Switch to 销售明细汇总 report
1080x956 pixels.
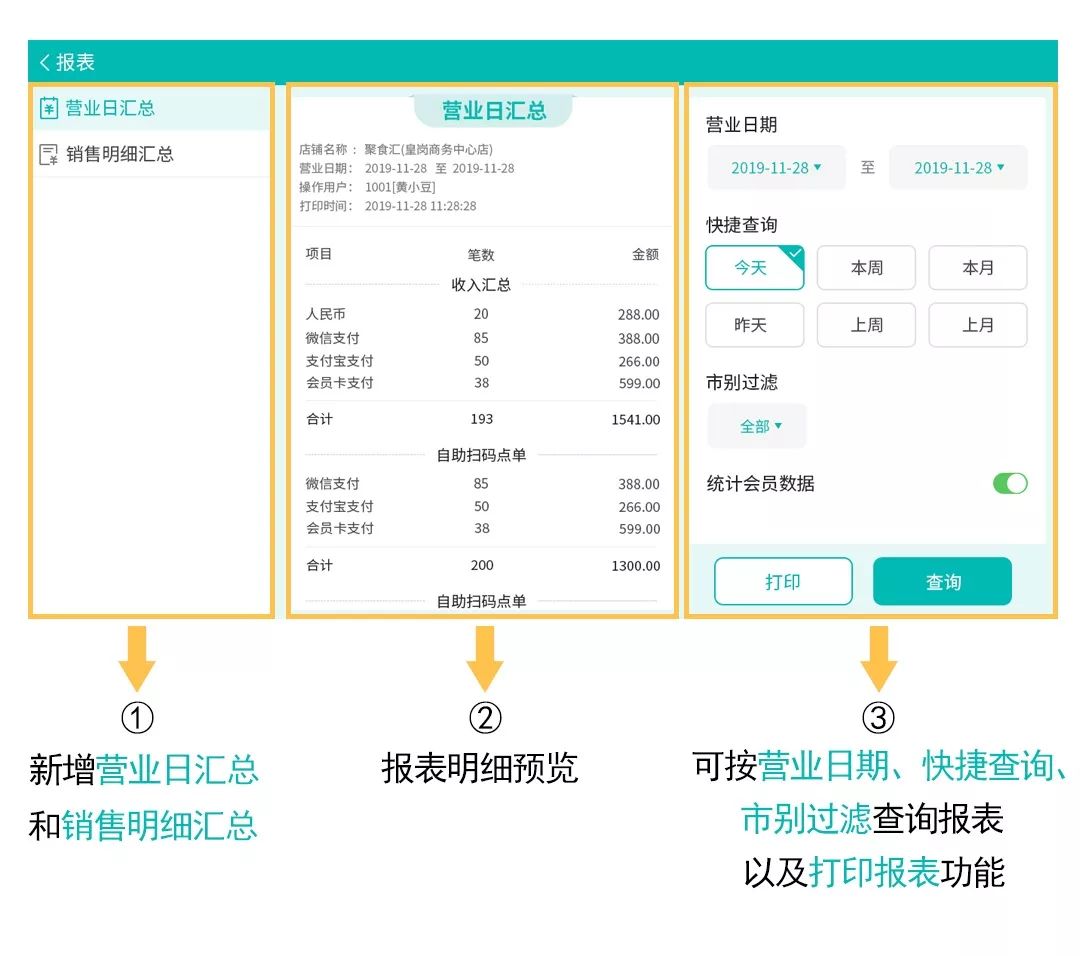click(120, 154)
